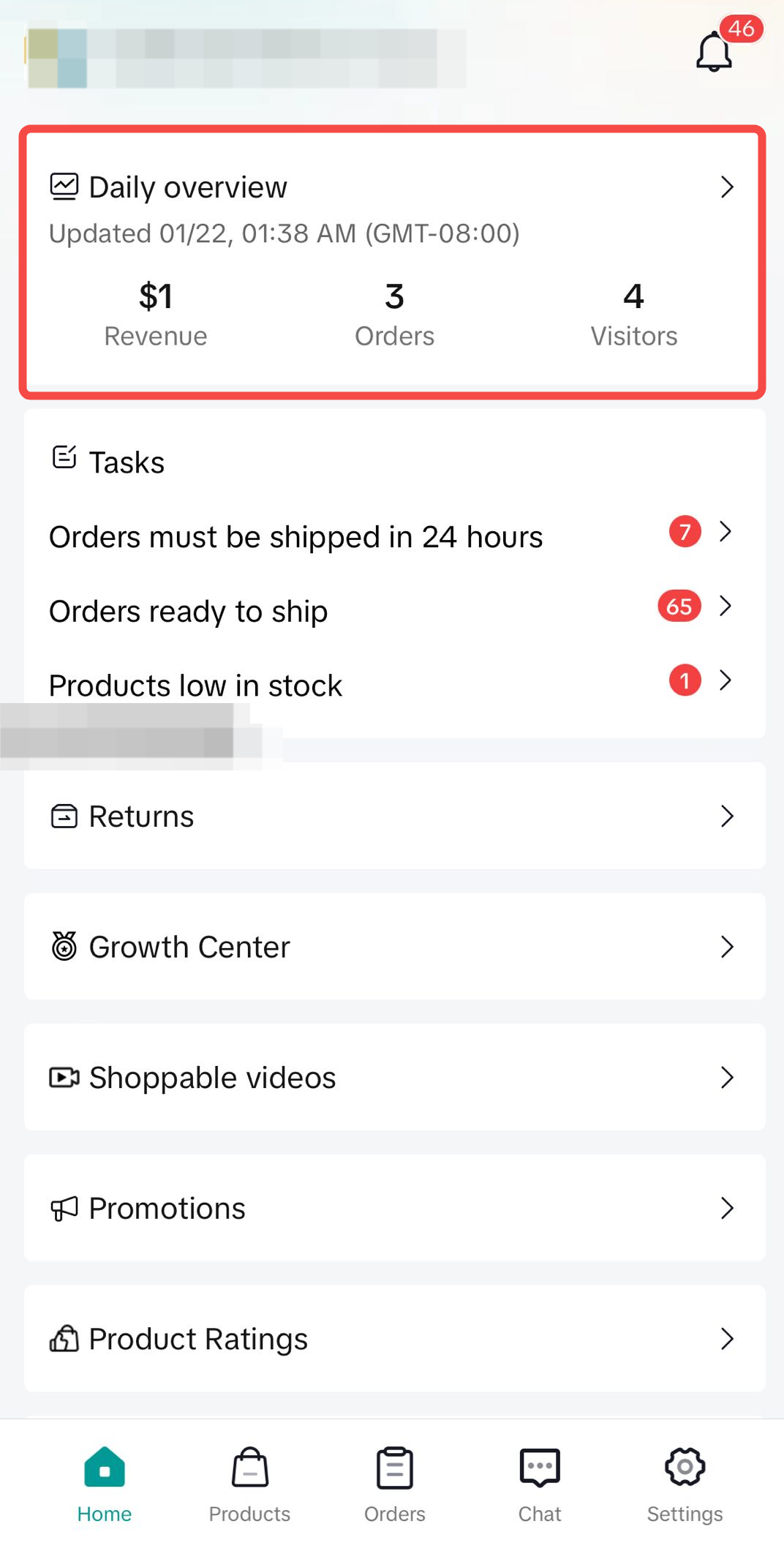Viewport: 784px width, 1554px height.
Task: Open the Chat tab
Action: tap(540, 1484)
